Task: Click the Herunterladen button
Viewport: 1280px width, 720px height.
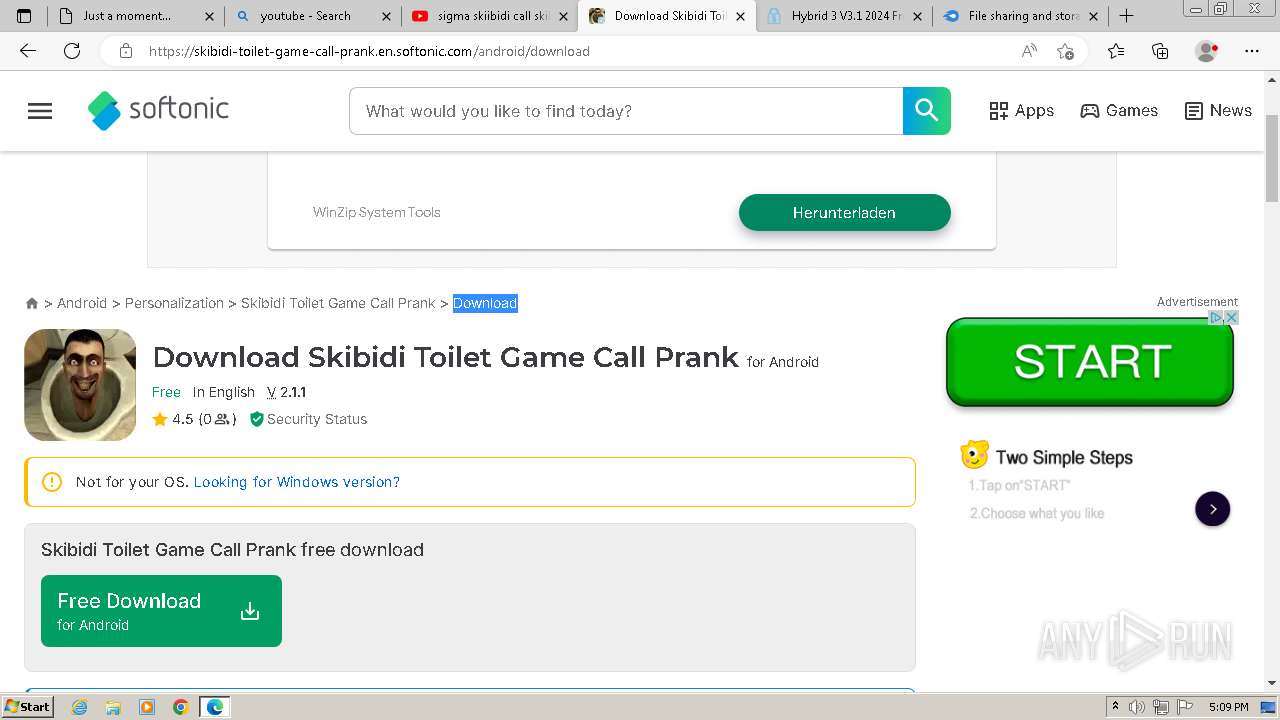Action: tap(844, 212)
